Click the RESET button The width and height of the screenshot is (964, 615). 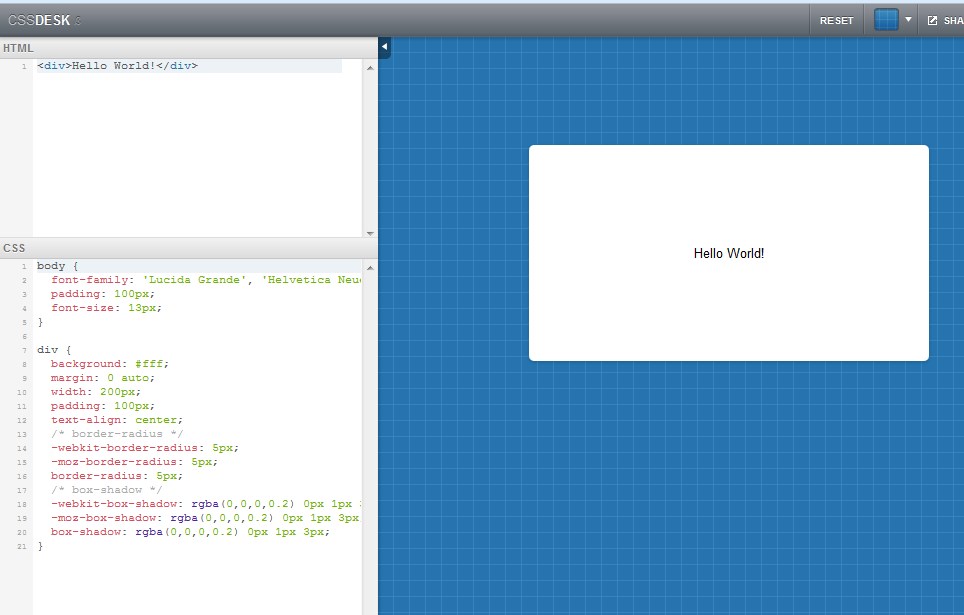coord(836,20)
